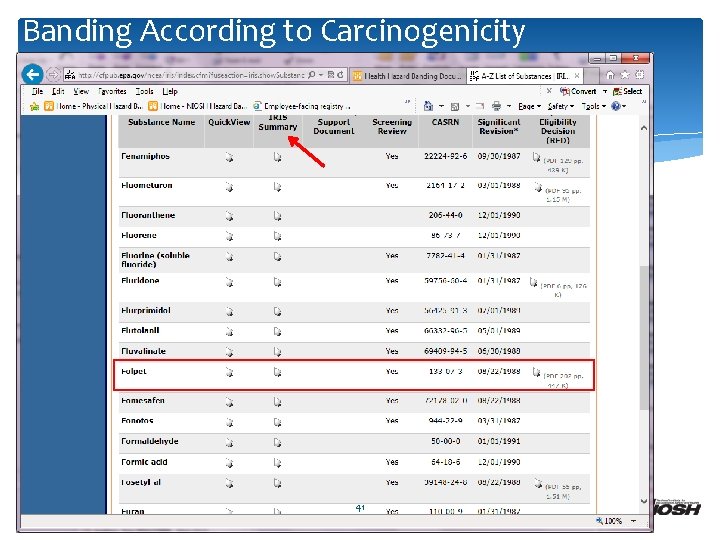Open IRIS Summary icon for Fluridone
The height and width of the screenshot is (540, 720).
point(277,282)
